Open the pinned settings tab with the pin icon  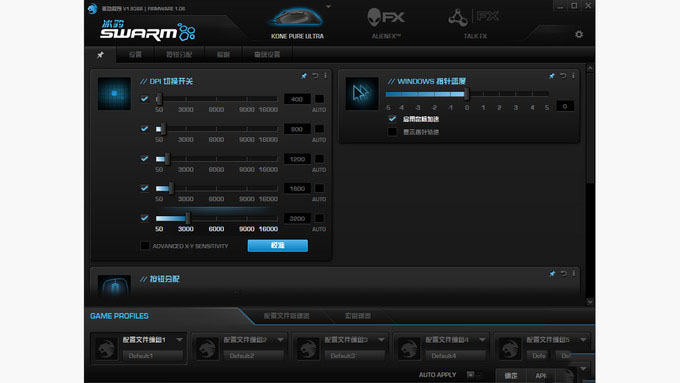click(100, 55)
